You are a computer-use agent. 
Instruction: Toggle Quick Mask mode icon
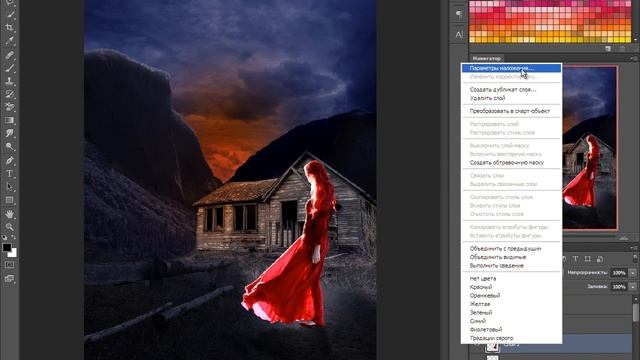tap(9, 265)
